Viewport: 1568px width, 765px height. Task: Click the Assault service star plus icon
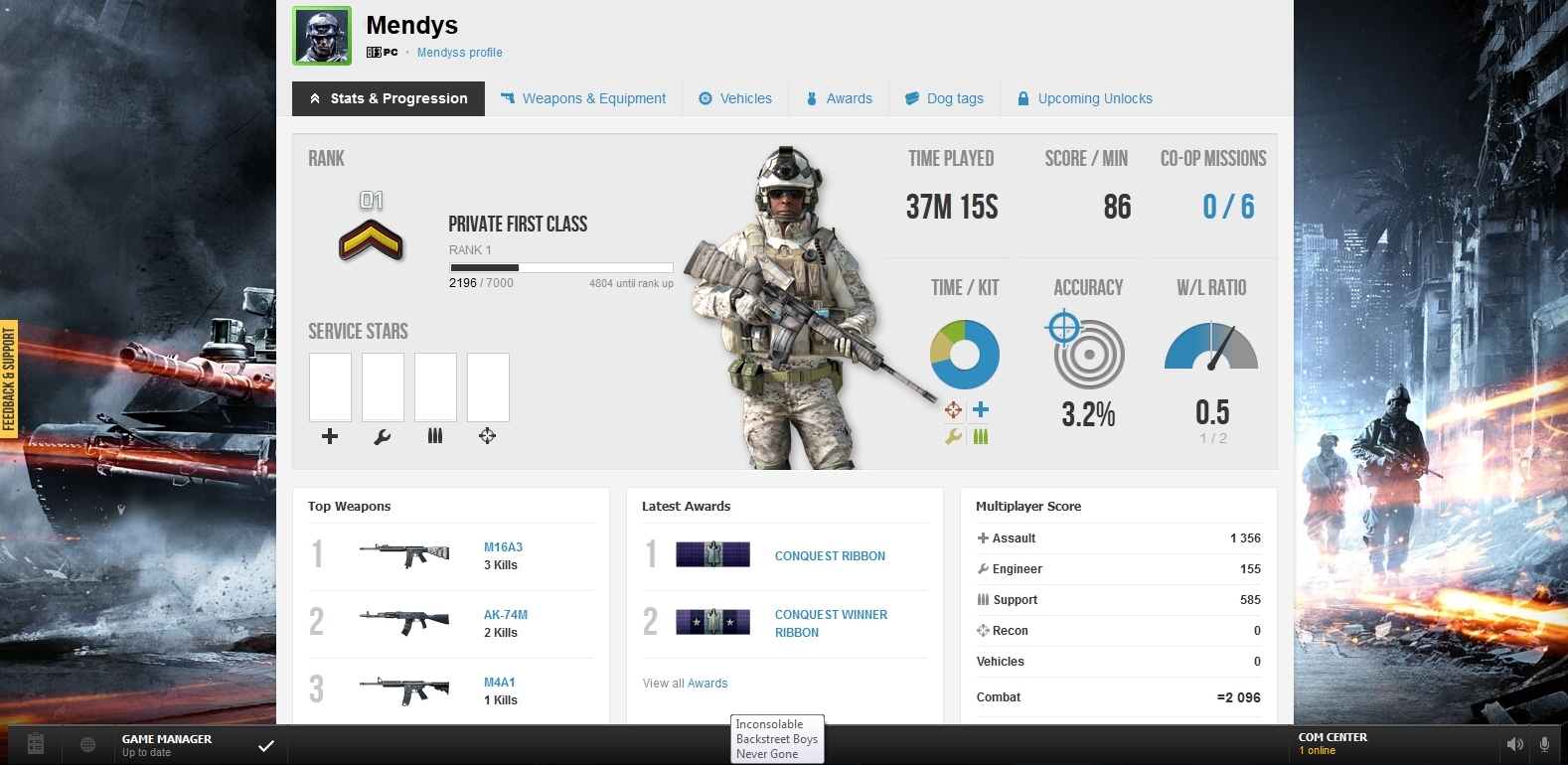pos(330,436)
